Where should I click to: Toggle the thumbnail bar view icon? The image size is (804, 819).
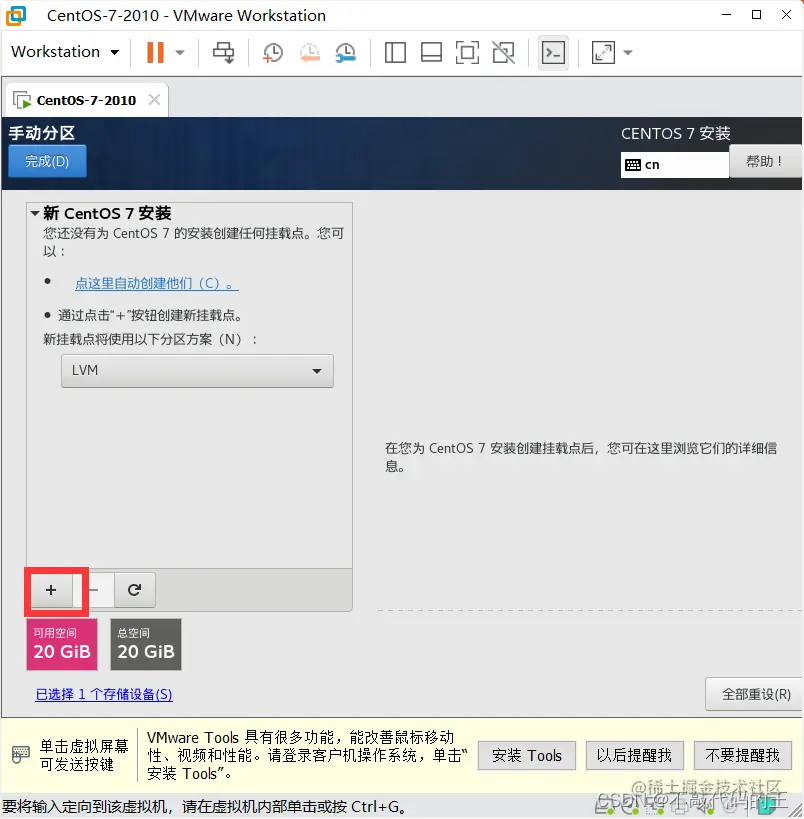pyautogui.click(x=431, y=52)
